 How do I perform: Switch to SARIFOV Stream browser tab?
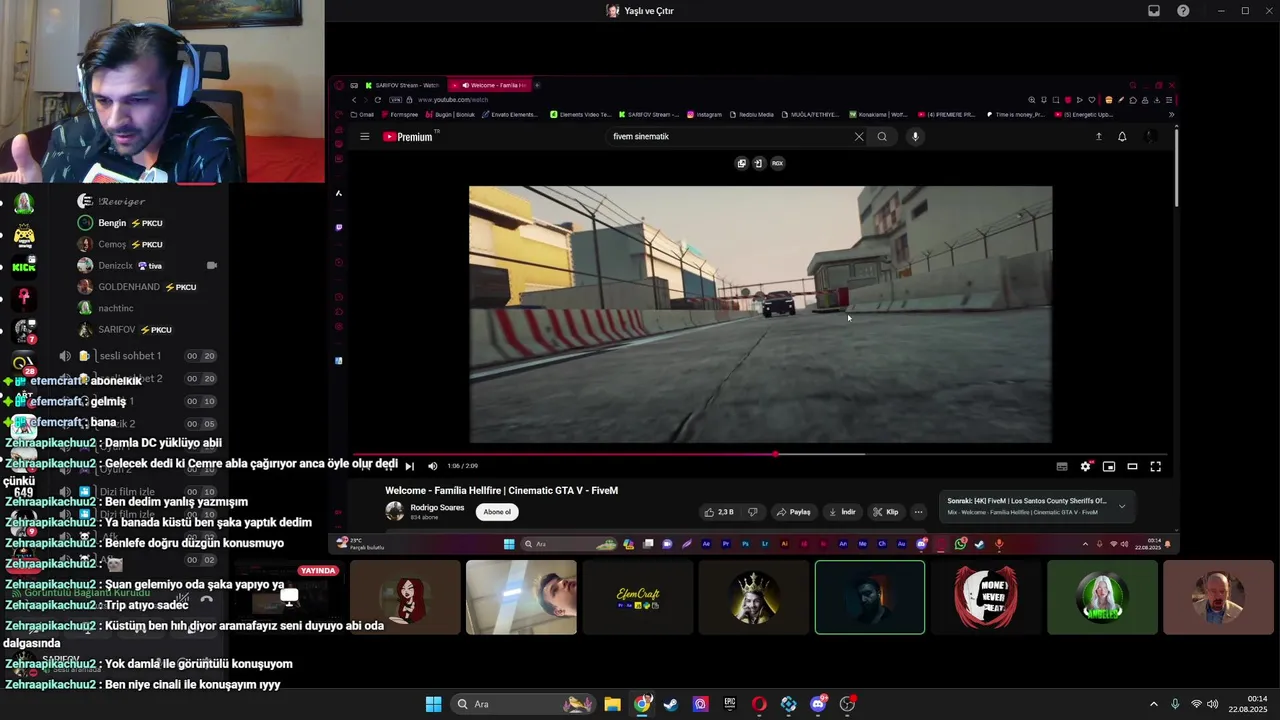click(x=403, y=85)
